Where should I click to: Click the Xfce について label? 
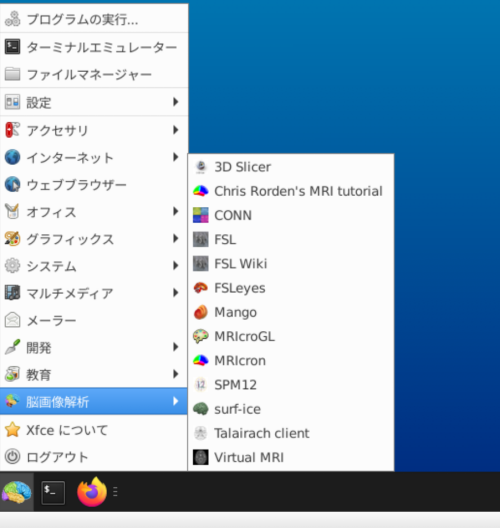[67, 430]
